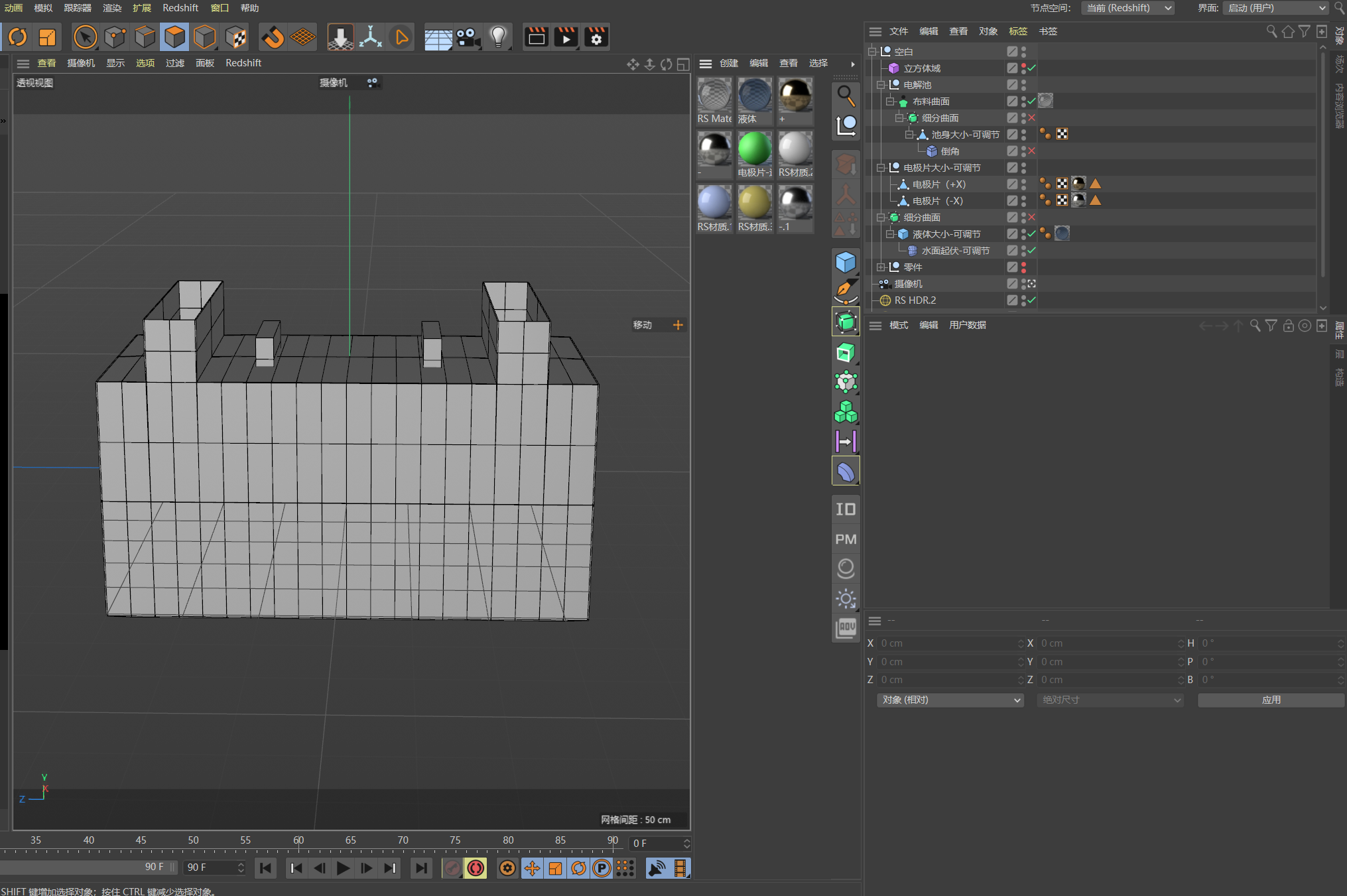Open the workplane orange grid icon
Viewport: 1347px width, 896px height.
[303, 37]
